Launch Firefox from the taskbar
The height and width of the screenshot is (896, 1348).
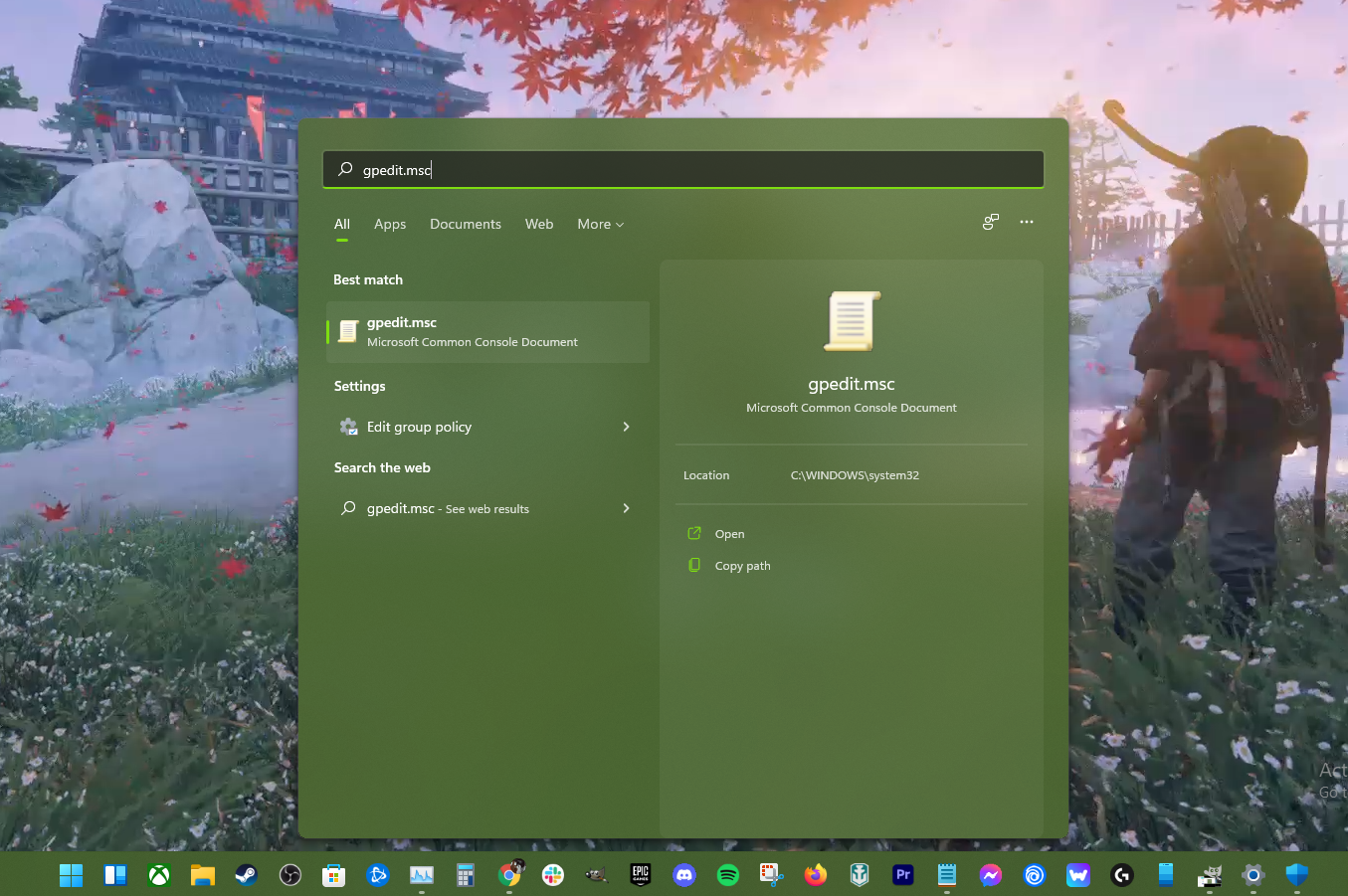(x=816, y=875)
